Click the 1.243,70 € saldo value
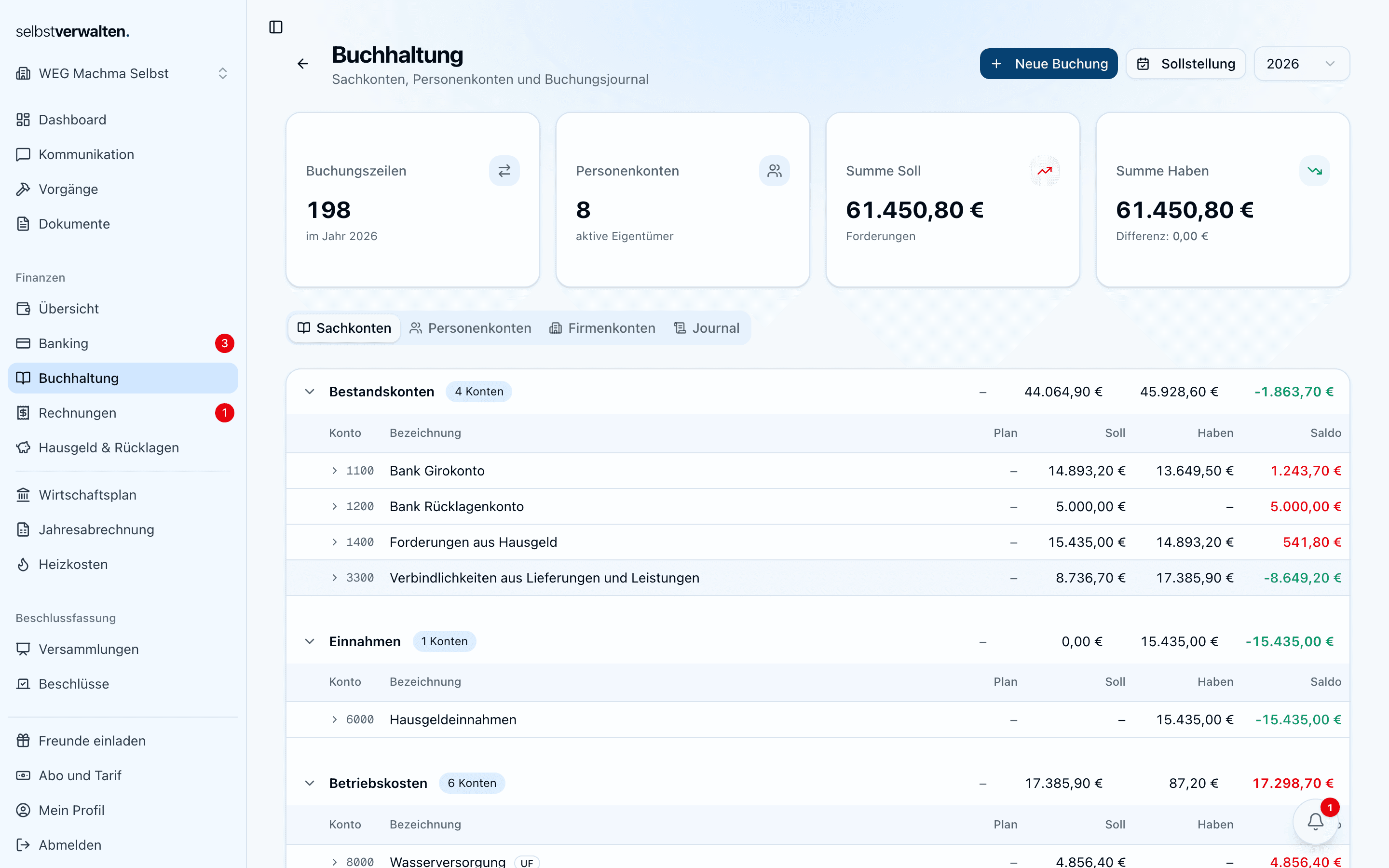Viewport: 1389px width, 868px height. (x=1306, y=471)
